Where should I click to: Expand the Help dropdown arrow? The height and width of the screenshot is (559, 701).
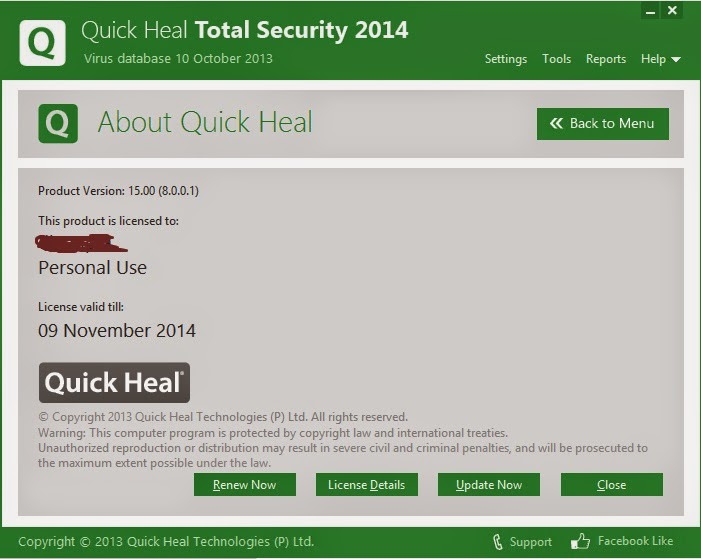676,59
